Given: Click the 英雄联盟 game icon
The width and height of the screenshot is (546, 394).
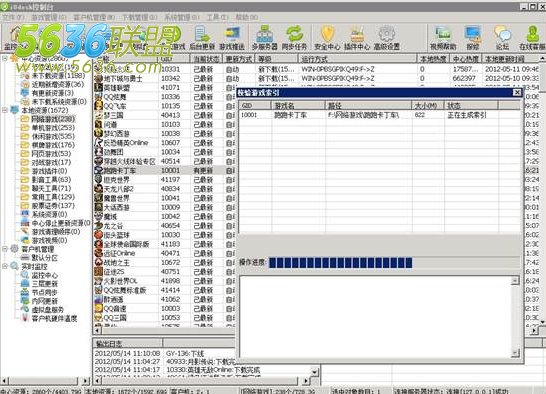Looking at the screenshot, I should [99, 88].
